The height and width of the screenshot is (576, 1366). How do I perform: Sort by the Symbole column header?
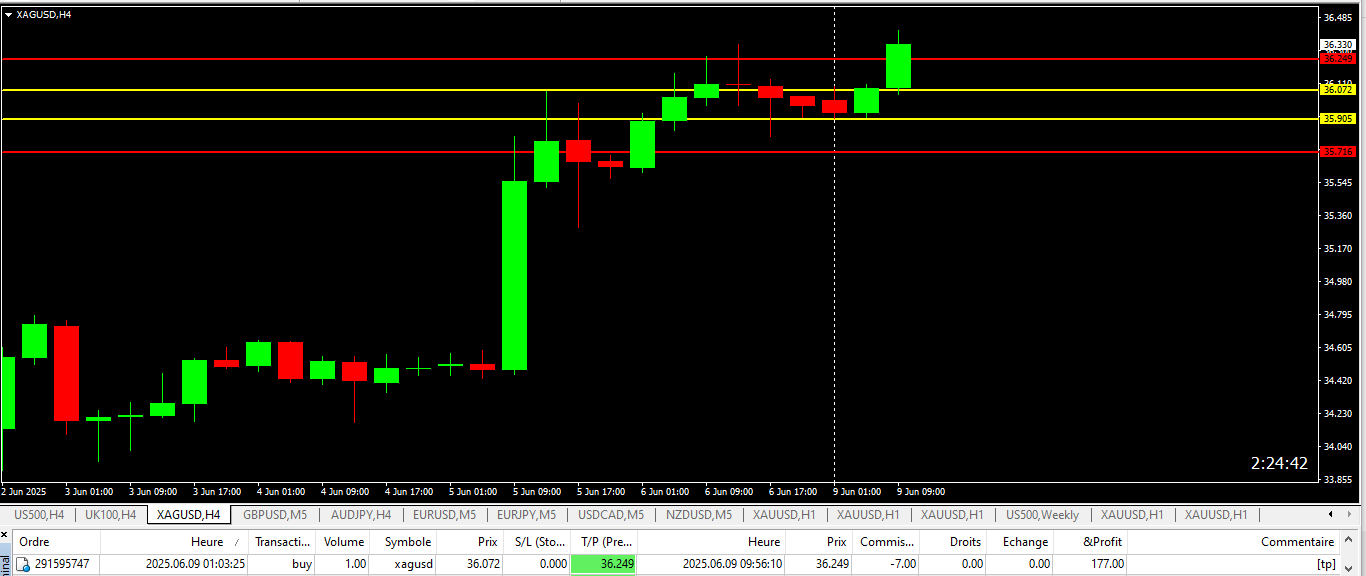tap(403, 542)
